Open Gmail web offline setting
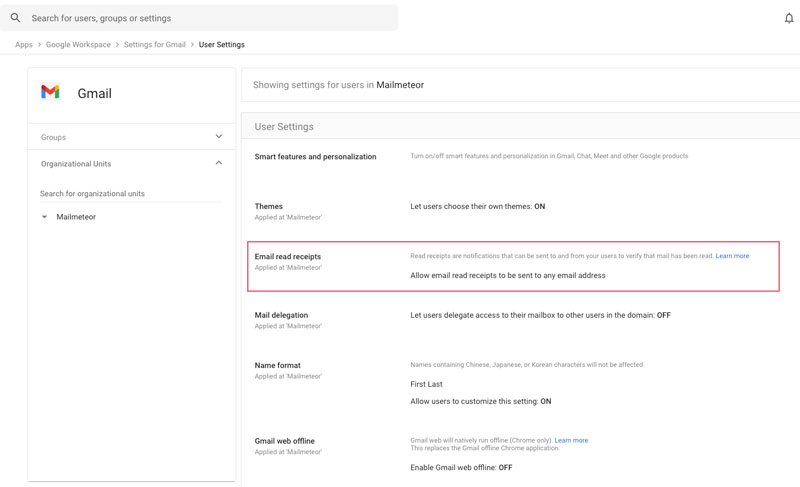 tap(284, 441)
